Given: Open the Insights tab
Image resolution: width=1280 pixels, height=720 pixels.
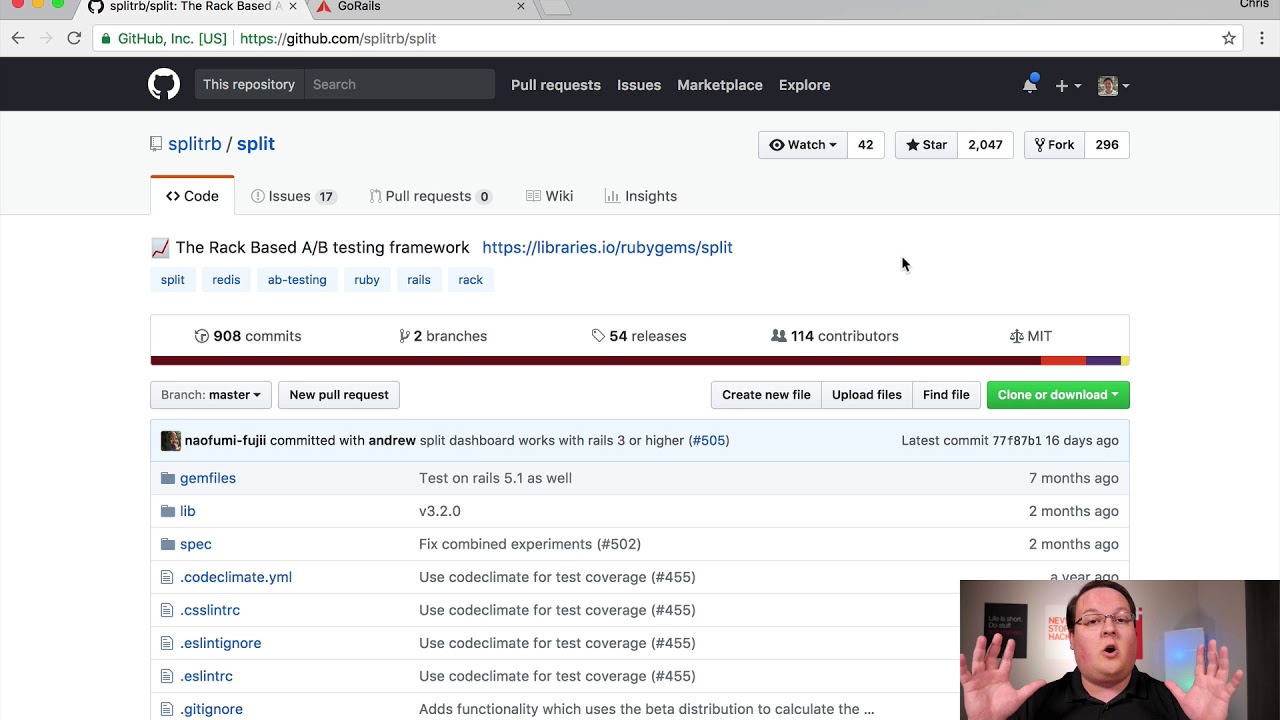Looking at the screenshot, I should pyautogui.click(x=641, y=196).
